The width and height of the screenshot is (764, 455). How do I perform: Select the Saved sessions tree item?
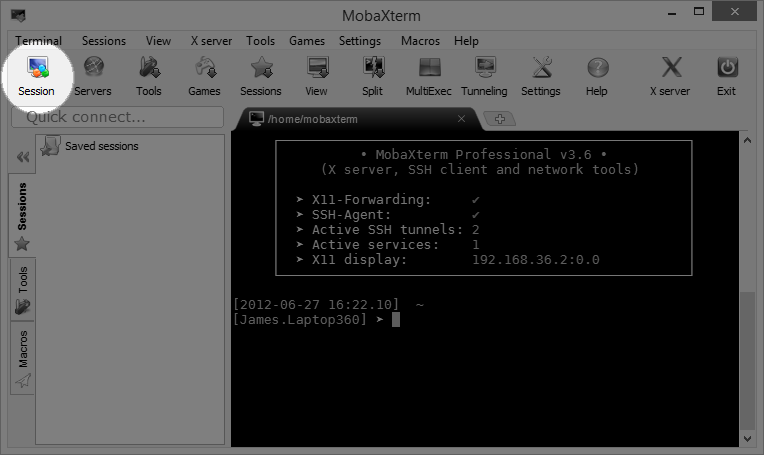coord(101,146)
